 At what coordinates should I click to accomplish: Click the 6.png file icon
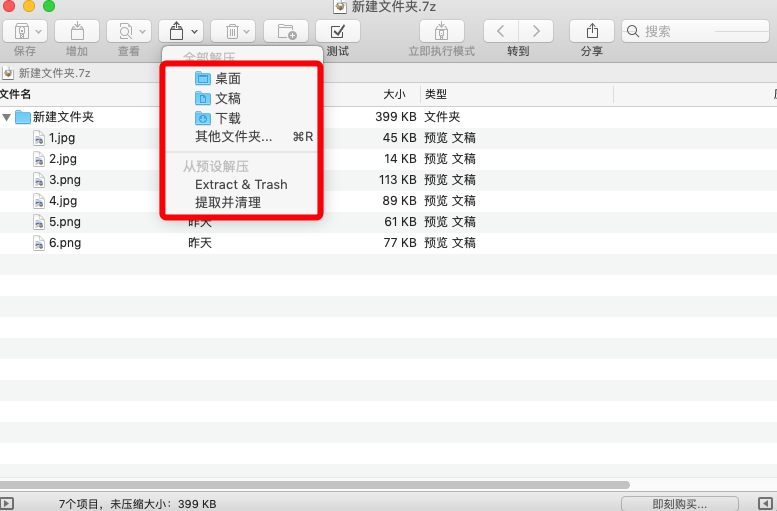[x=39, y=243]
